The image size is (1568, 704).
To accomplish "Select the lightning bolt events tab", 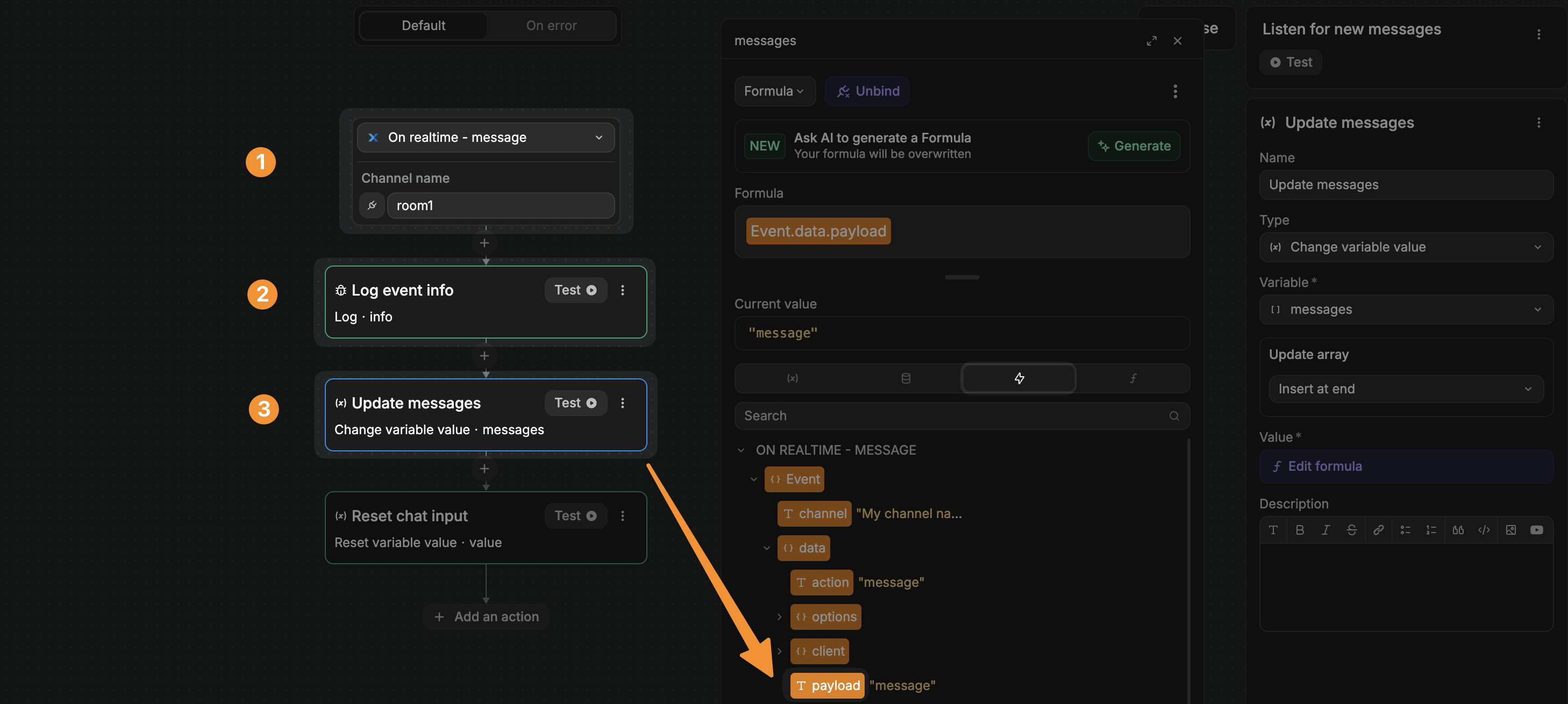I will coord(1019,378).
